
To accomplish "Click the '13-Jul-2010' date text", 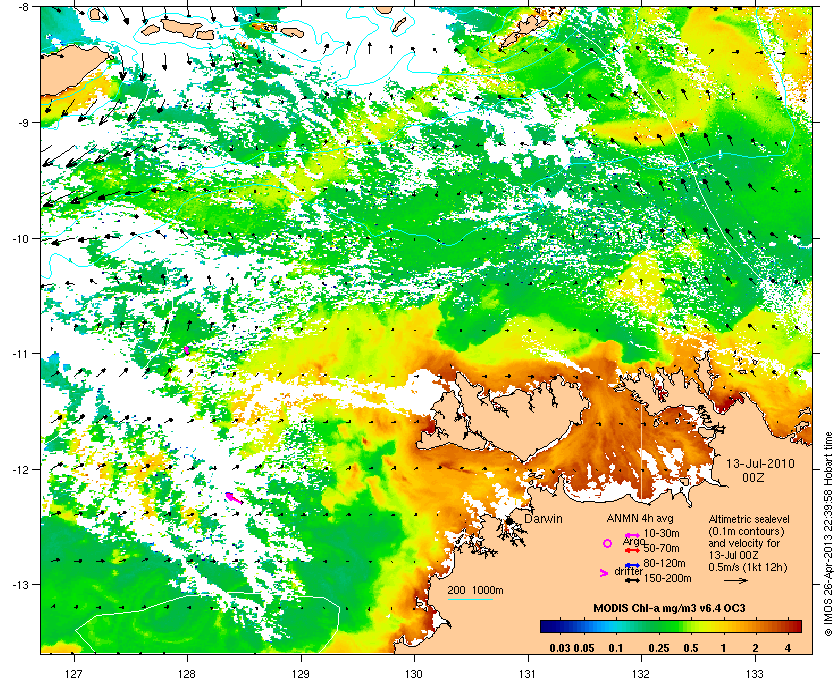I will pyautogui.click(x=760, y=464).
